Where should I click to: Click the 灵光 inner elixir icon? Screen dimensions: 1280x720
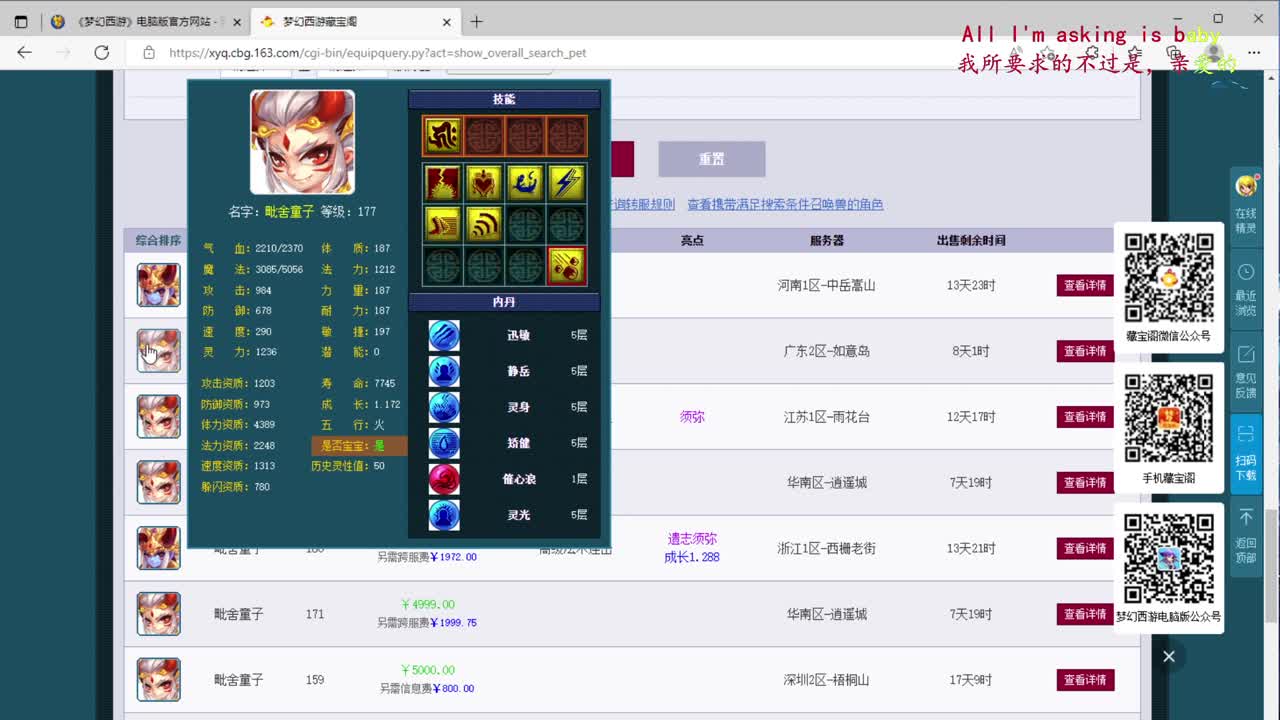[x=444, y=515]
